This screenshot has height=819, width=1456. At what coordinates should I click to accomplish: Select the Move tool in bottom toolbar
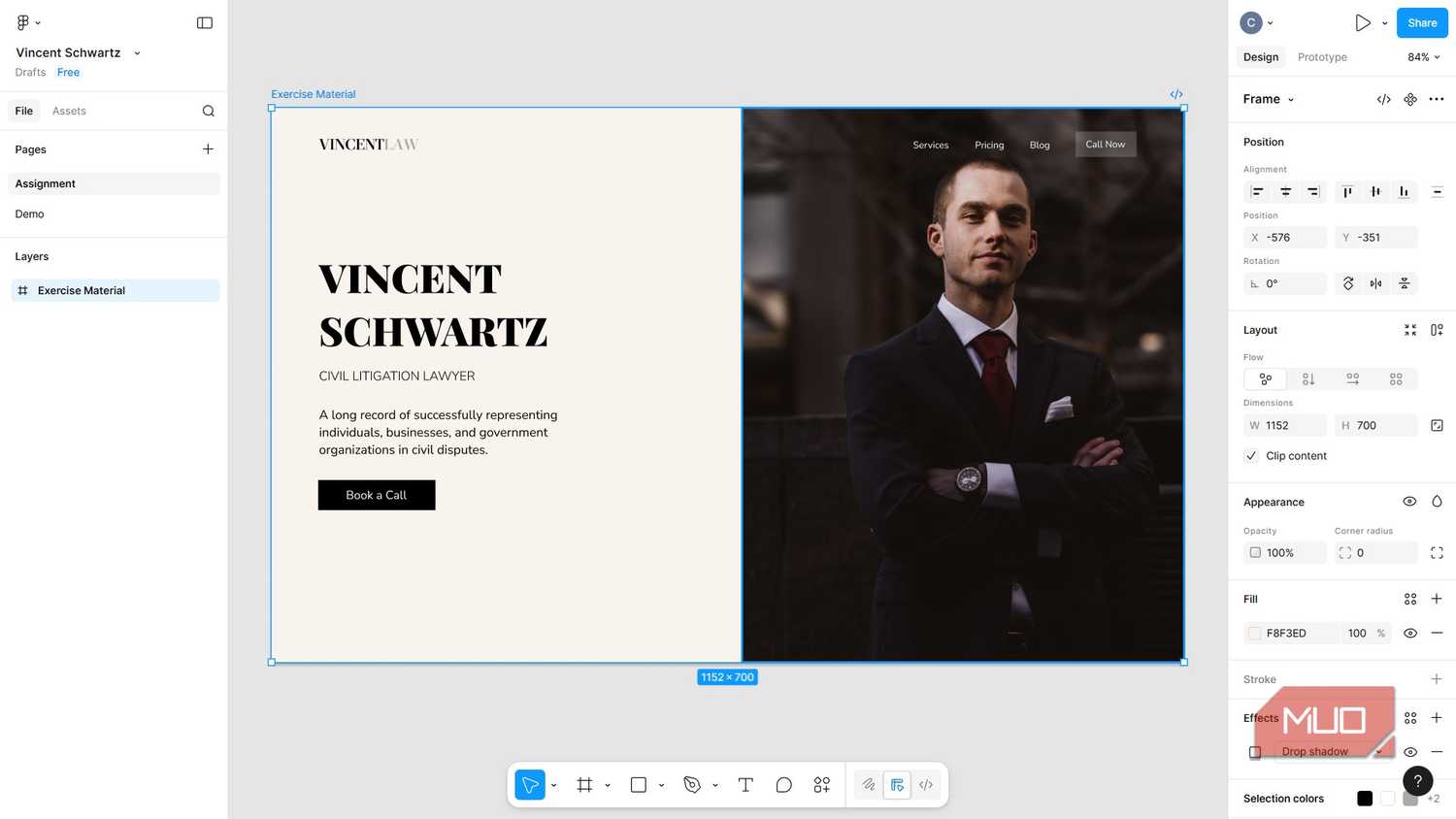pyautogui.click(x=530, y=785)
